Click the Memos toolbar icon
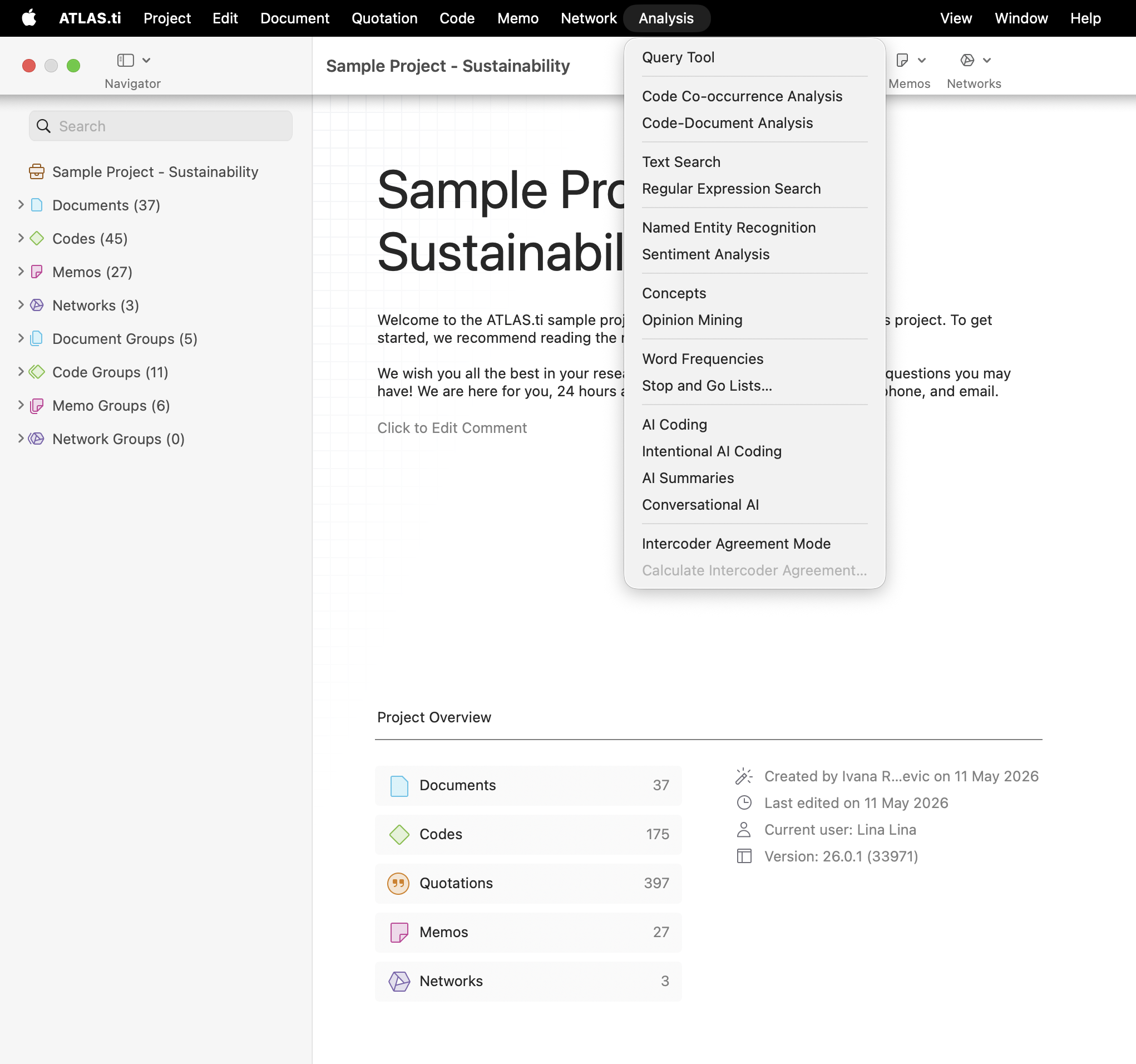Viewport: 1136px width, 1064px height. pos(902,60)
